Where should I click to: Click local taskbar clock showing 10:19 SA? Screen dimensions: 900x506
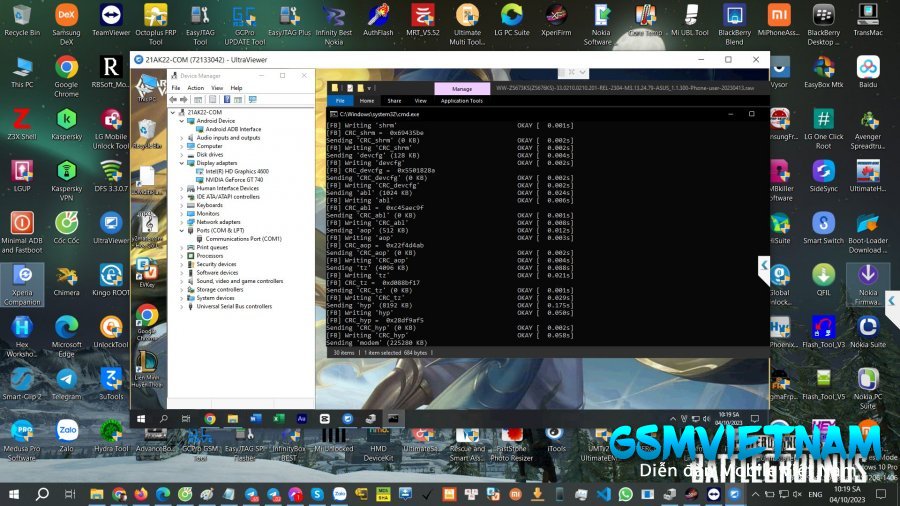pos(847,494)
